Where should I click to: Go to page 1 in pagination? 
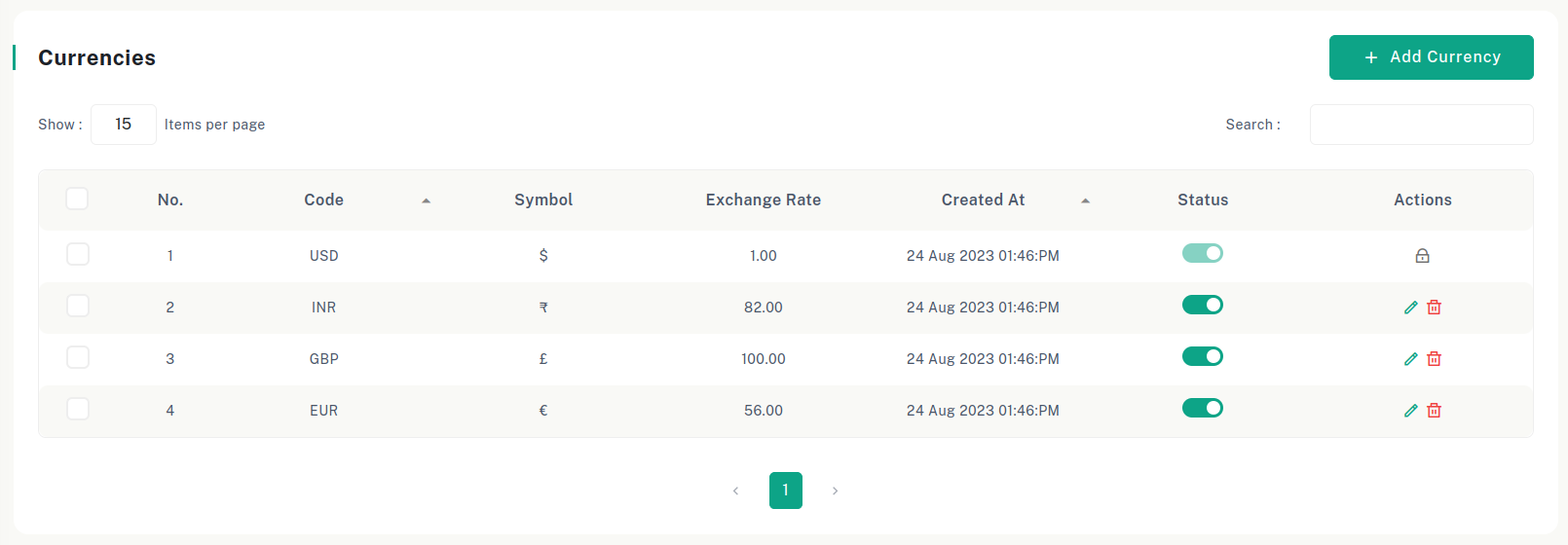pyautogui.click(x=785, y=490)
